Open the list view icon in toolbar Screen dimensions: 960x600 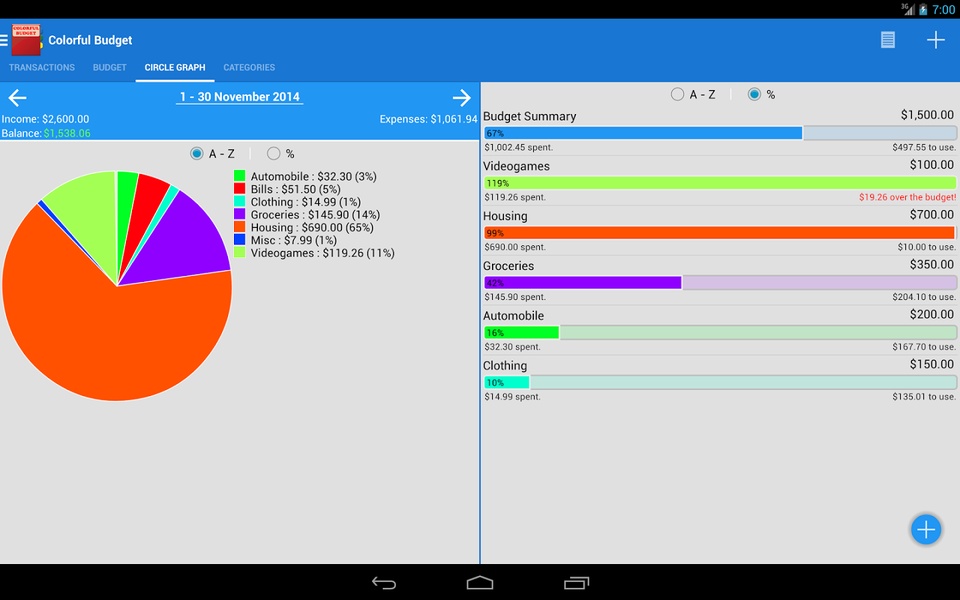point(888,40)
